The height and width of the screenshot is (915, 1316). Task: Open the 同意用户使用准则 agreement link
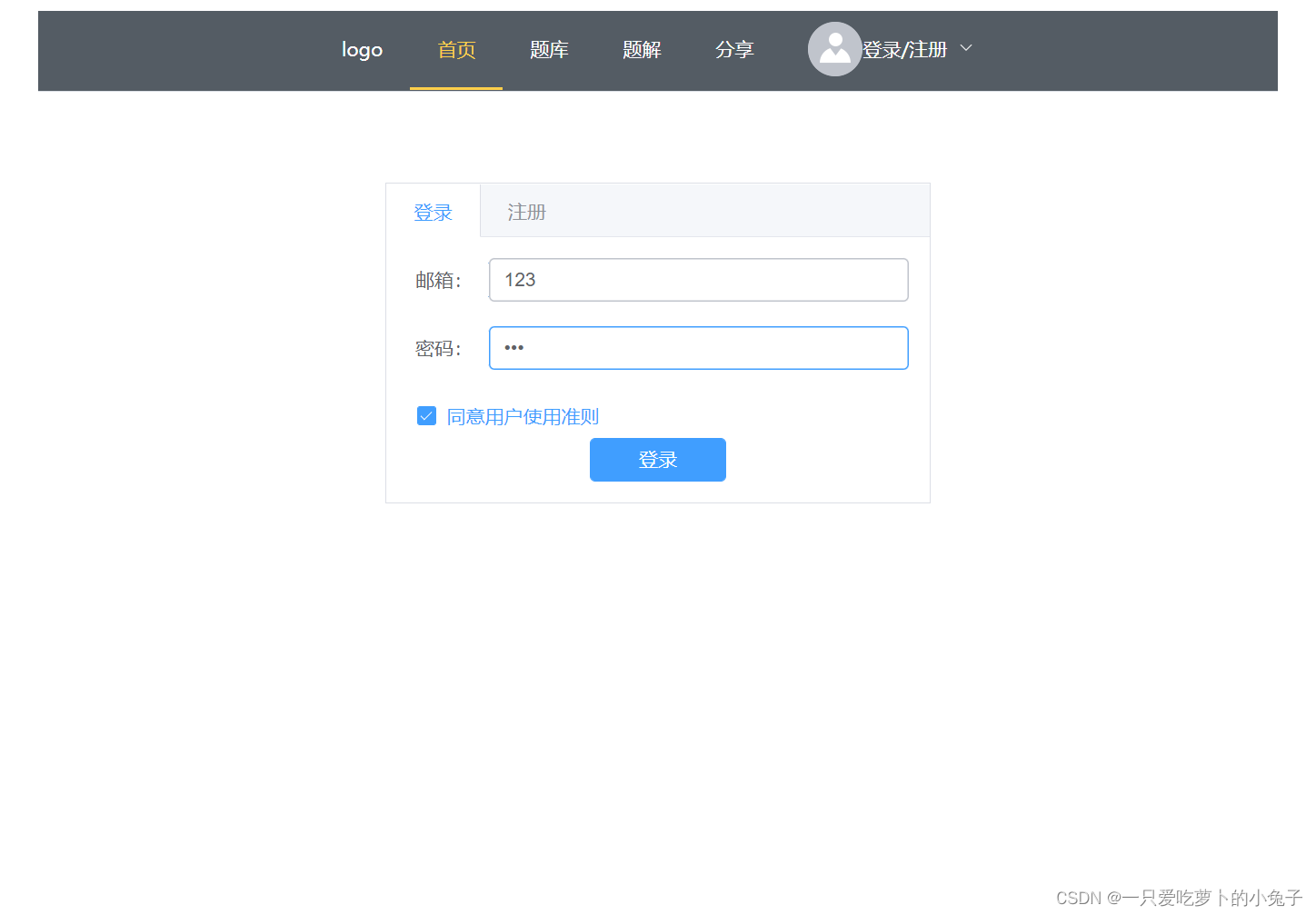(522, 416)
